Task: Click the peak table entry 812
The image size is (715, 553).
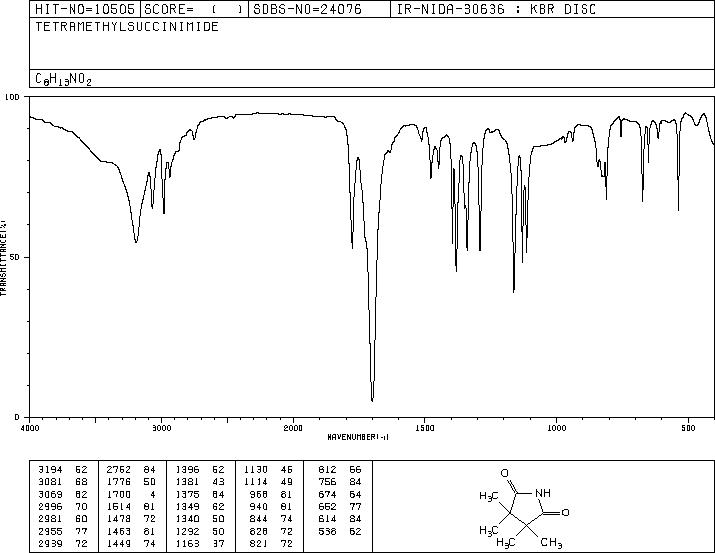Action: (x=327, y=470)
